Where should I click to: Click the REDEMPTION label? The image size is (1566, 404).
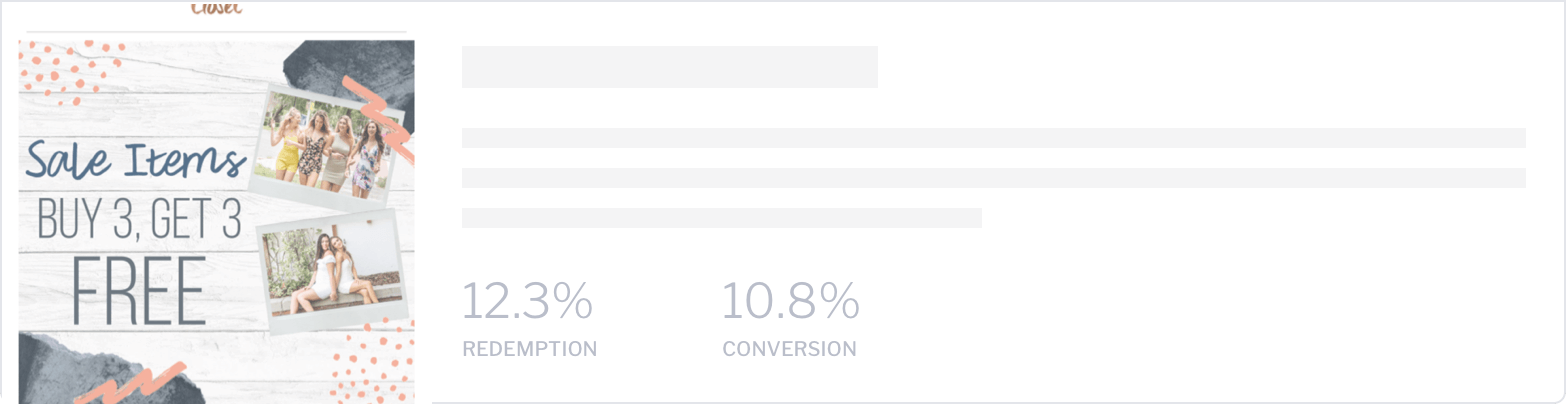pos(529,349)
